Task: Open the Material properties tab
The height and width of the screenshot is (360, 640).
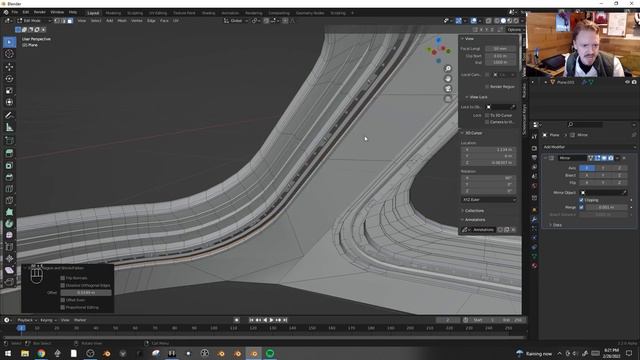Action: (x=534, y=266)
